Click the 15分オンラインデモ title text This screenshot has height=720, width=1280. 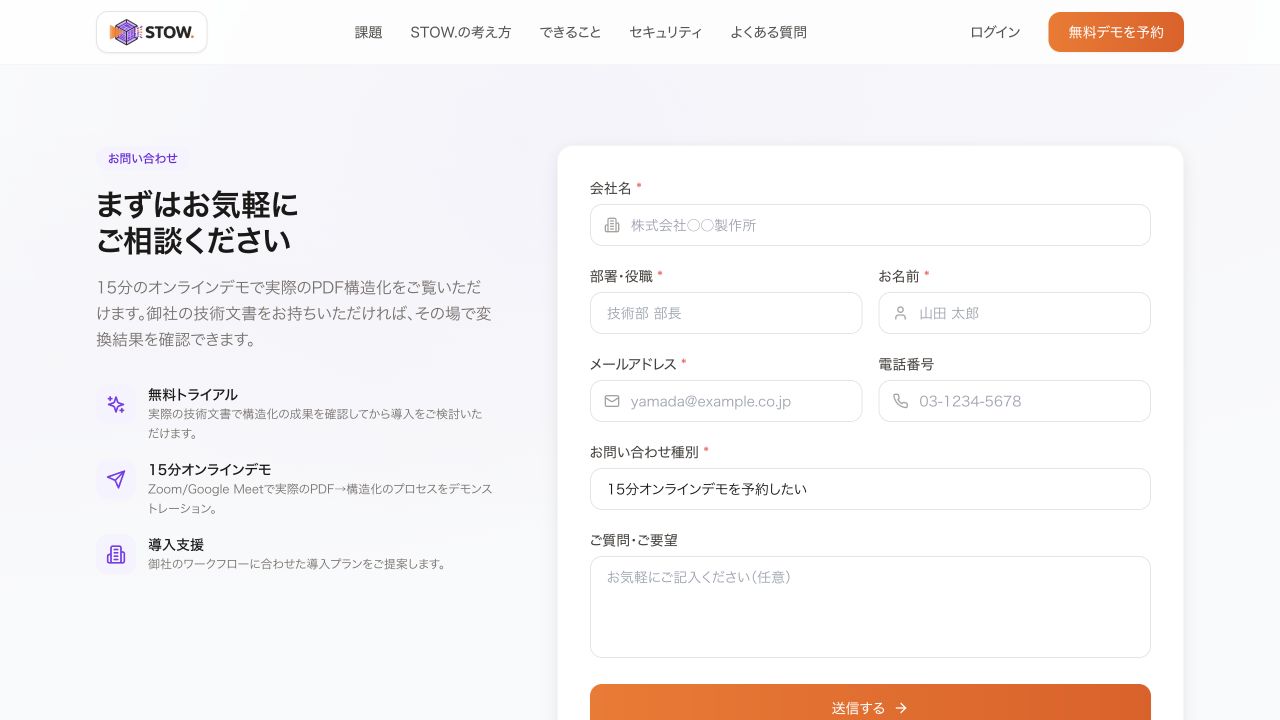tap(210, 469)
